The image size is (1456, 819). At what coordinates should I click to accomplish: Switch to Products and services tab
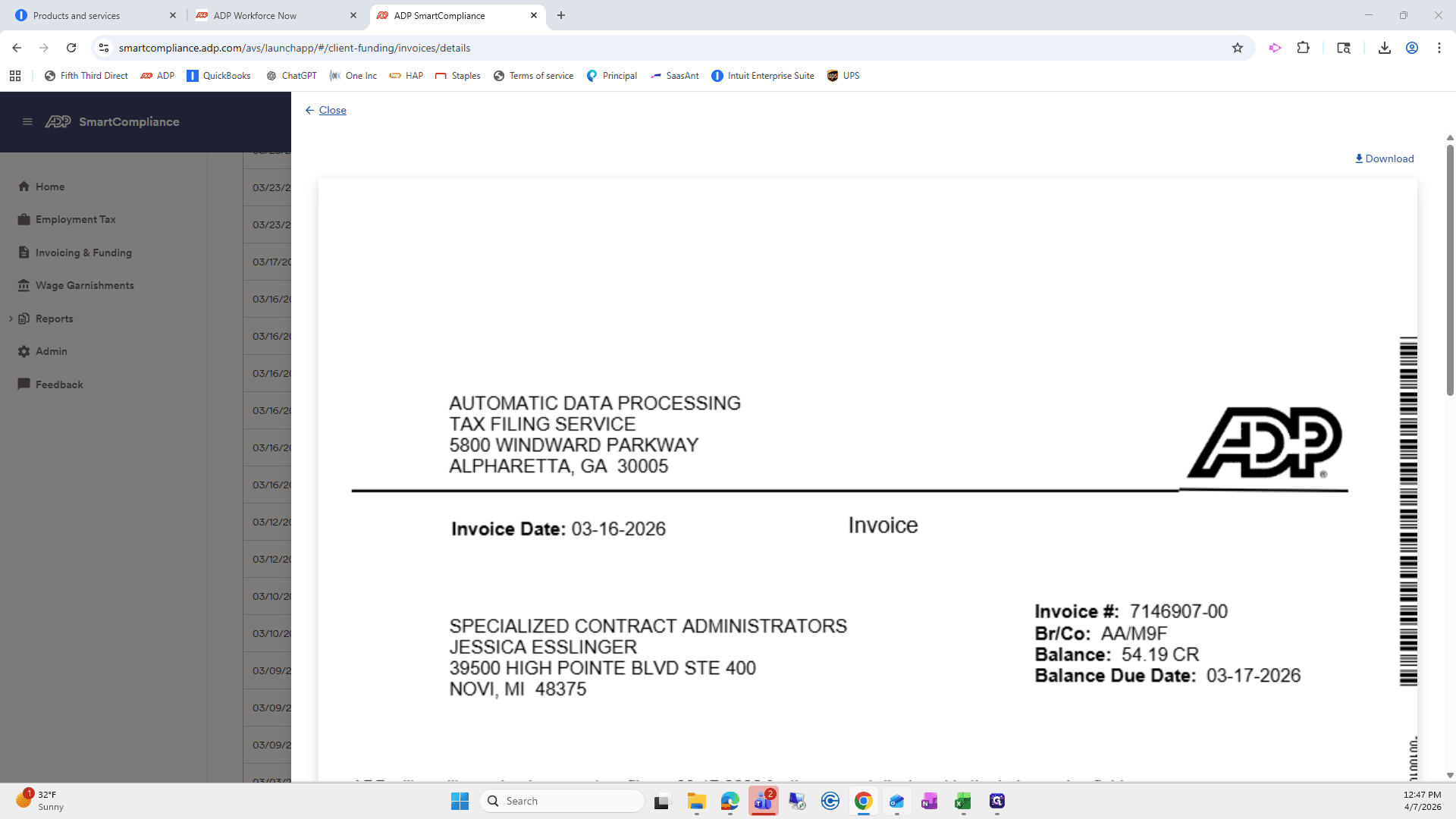coord(93,15)
